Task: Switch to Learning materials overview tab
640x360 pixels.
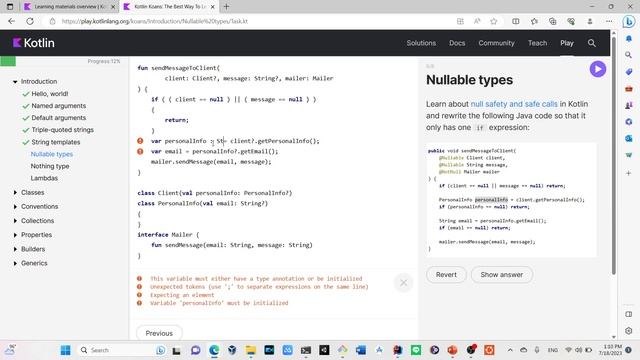Action: coord(69,7)
